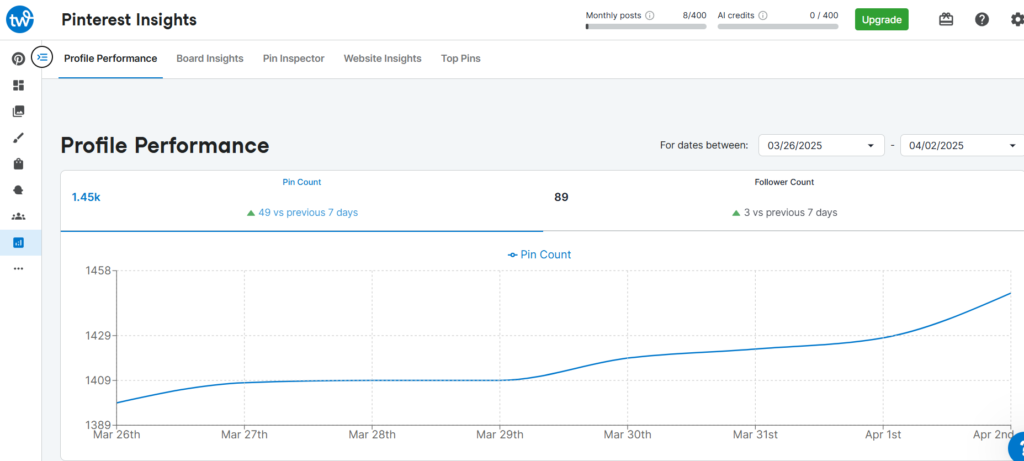Switch to the Website Insights tab
Viewport: 1024px width, 461px height.
click(383, 59)
